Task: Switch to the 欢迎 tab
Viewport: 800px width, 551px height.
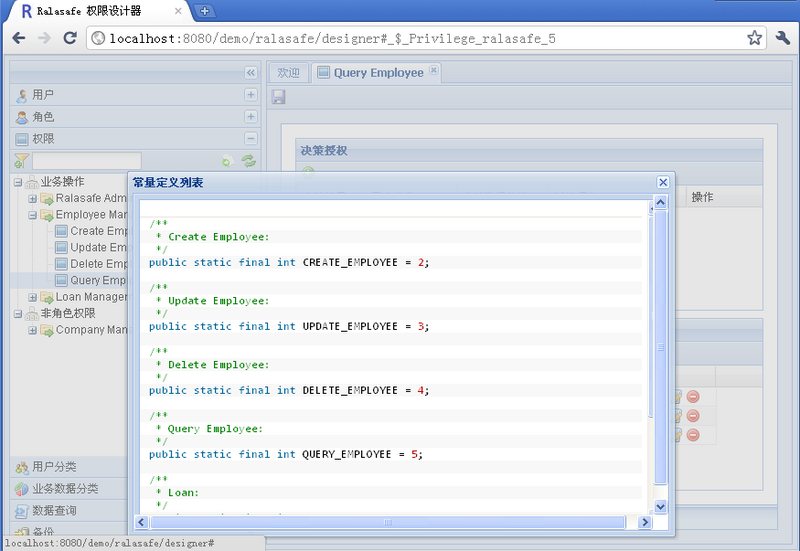Action: click(x=288, y=73)
